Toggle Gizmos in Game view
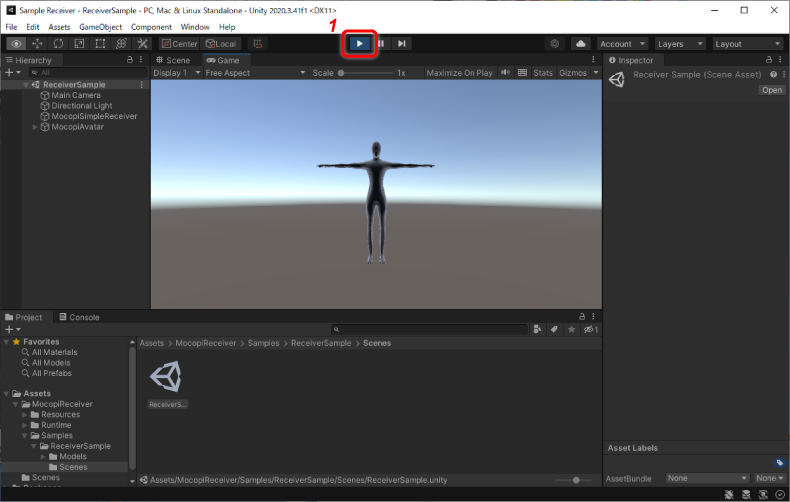This screenshot has width=790, height=502. [x=573, y=73]
